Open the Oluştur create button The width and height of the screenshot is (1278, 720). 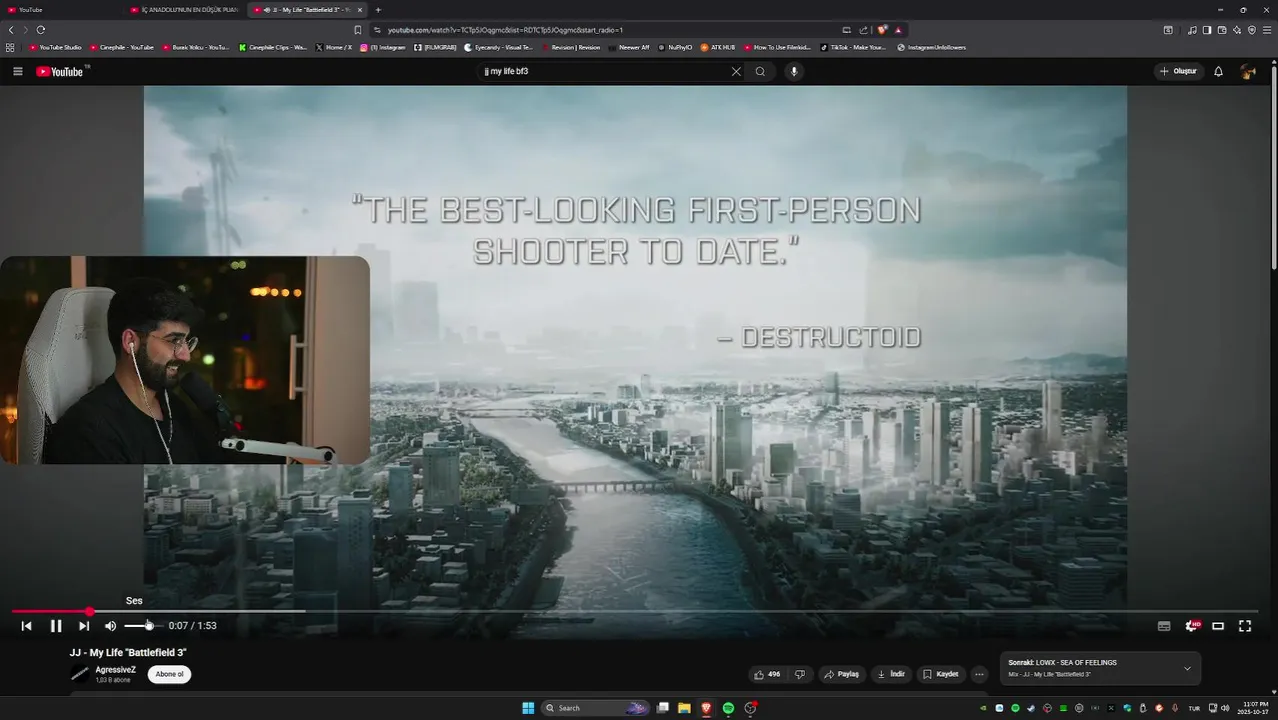pyautogui.click(x=1178, y=71)
